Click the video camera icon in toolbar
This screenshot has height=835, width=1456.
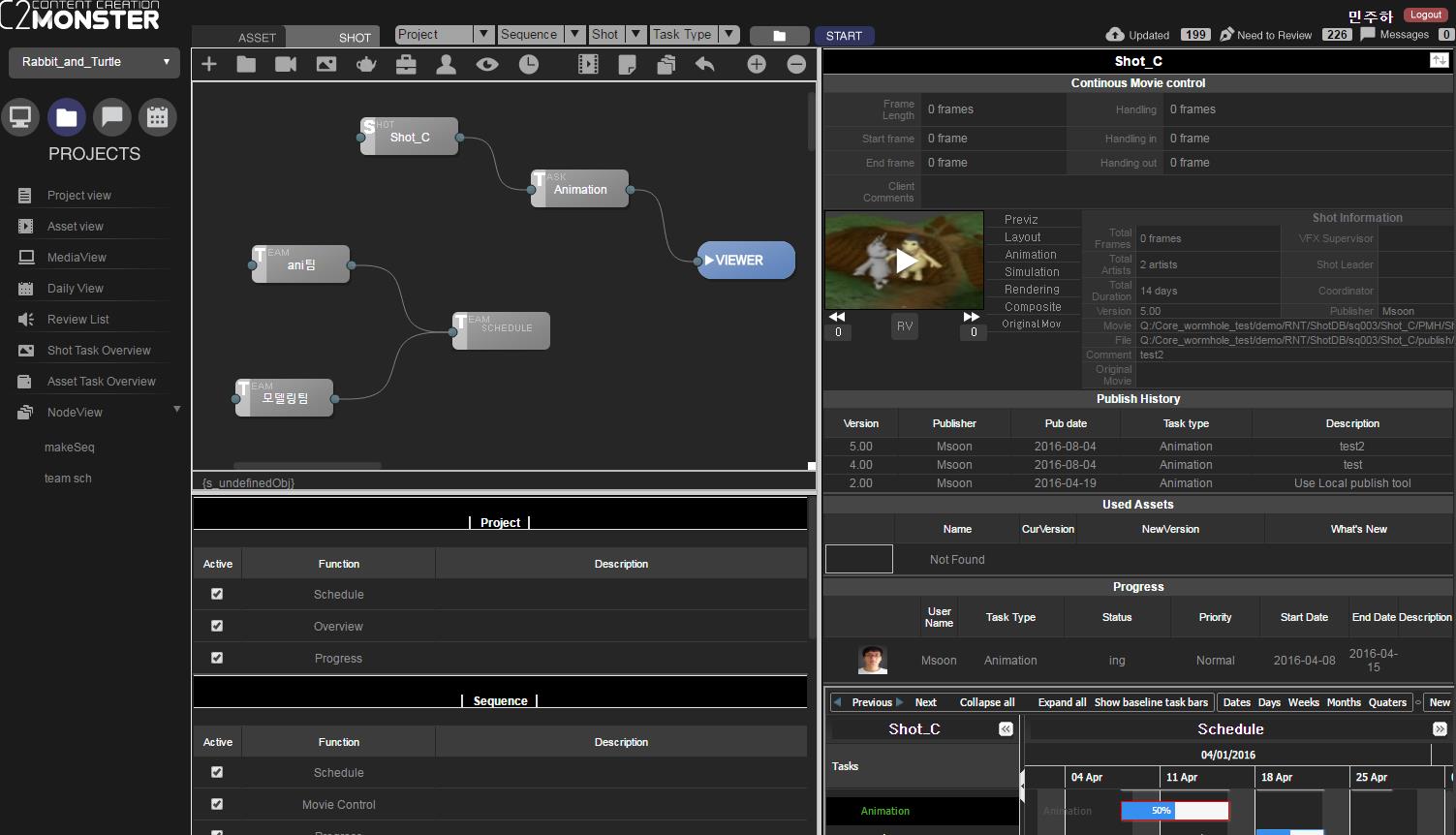(x=286, y=64)
